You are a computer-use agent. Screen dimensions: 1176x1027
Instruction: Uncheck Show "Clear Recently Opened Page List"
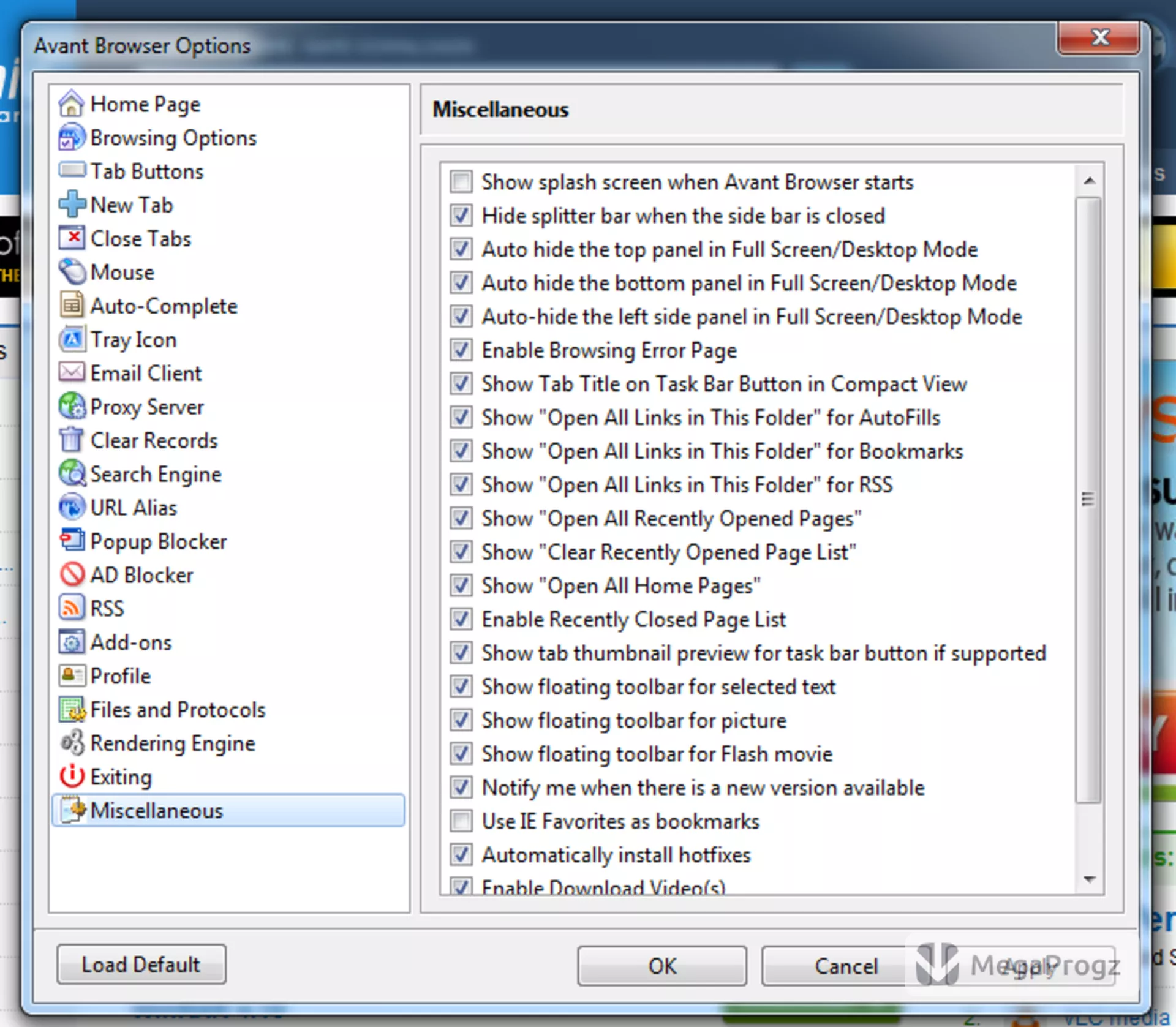461,552
